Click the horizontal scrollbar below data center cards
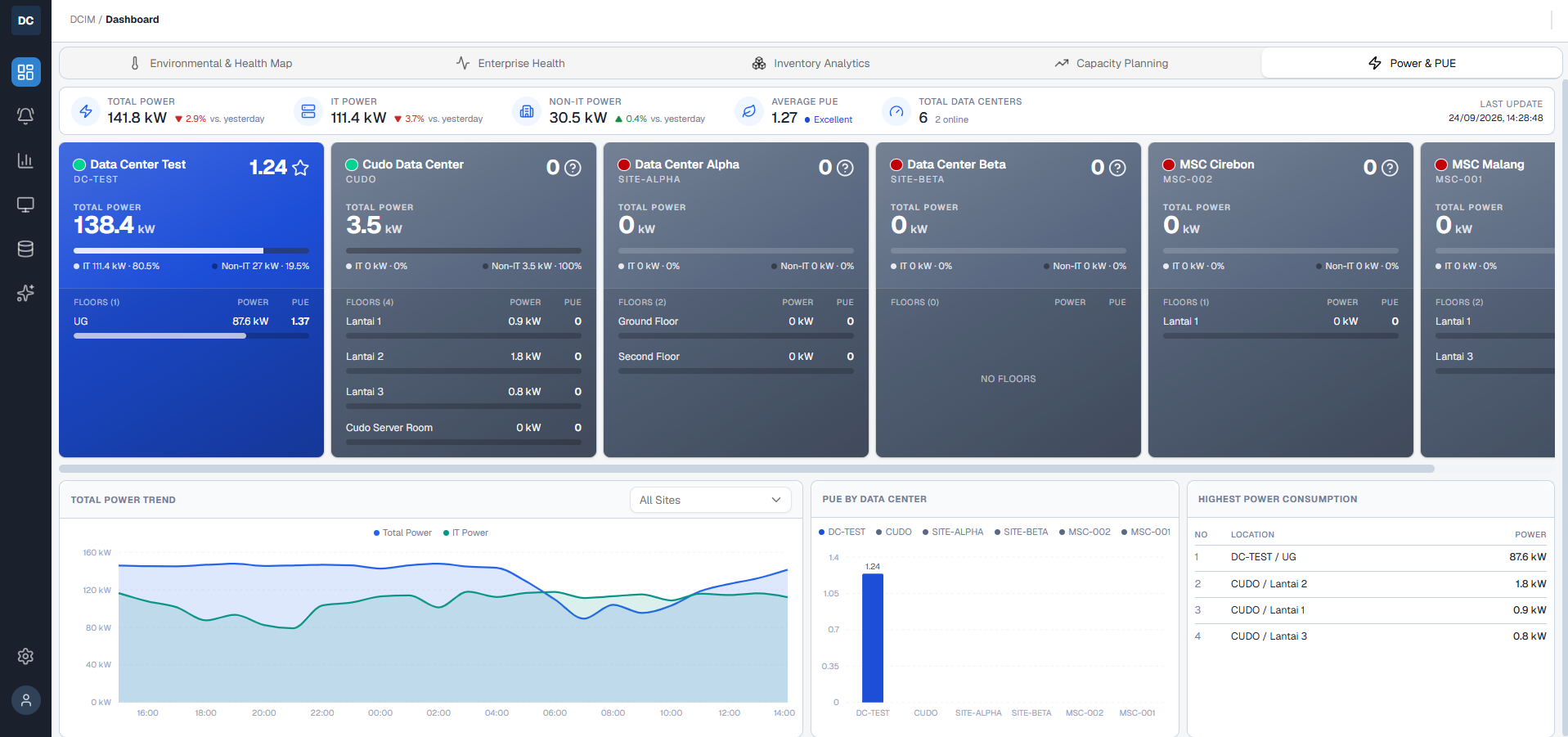1568x737 pixels. click(747, 469)
